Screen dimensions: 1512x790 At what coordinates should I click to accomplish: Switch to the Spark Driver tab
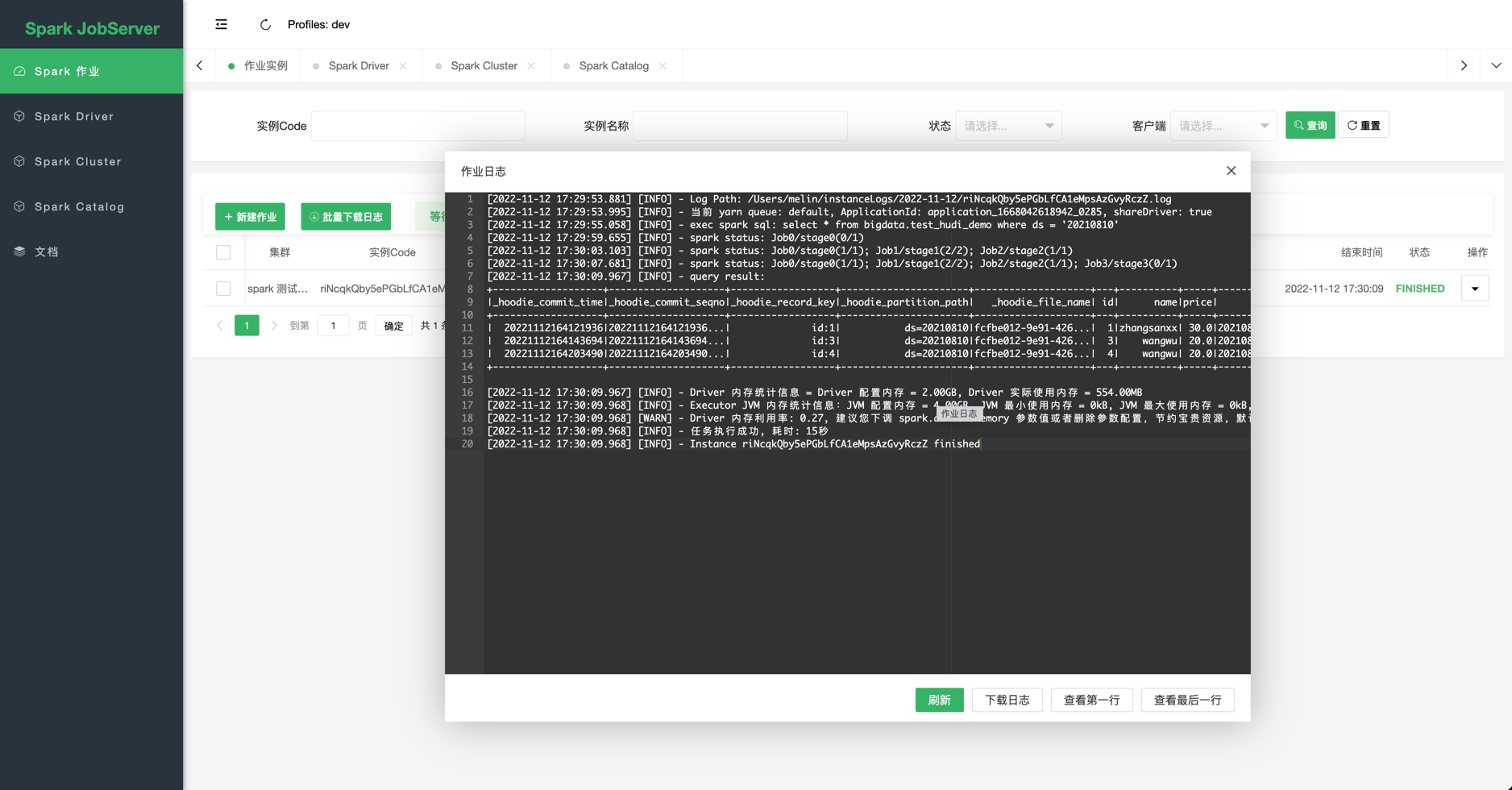(359, 66)
